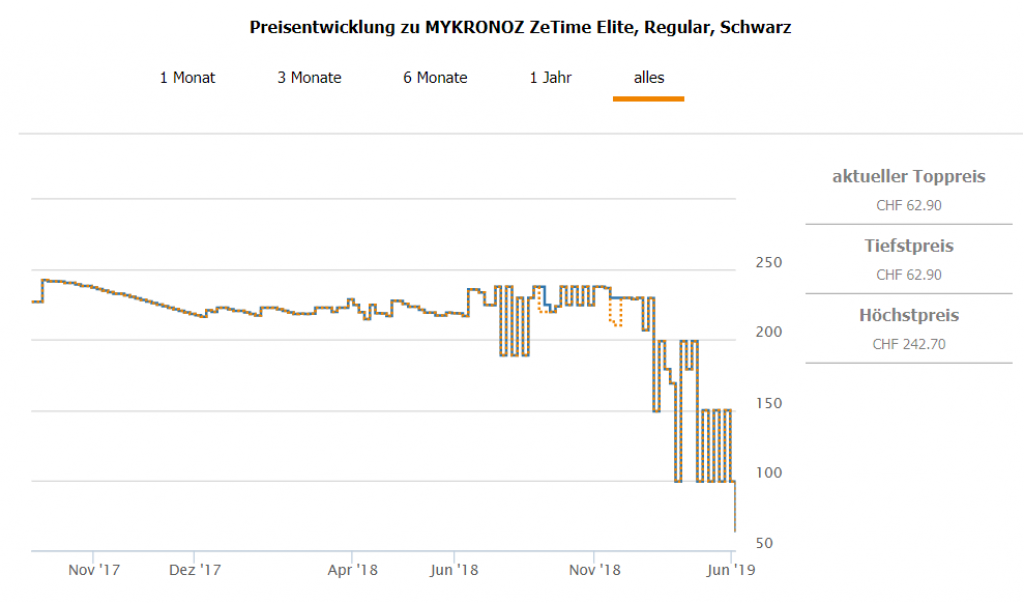The image size is (1024, 603).
Task: Show the "6 Monate" price history
Action: [x=435, y=78]
